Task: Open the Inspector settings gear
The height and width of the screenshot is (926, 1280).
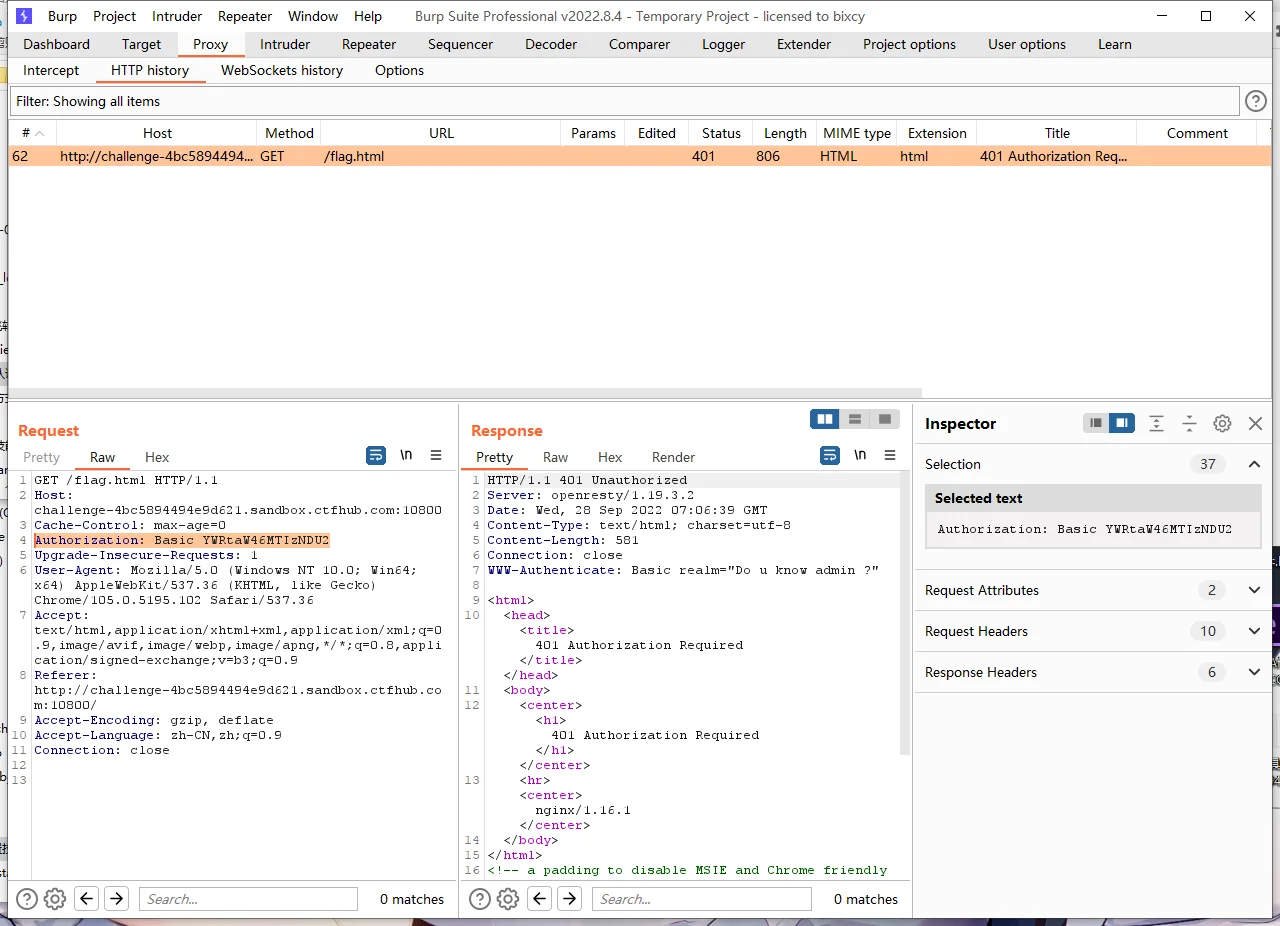Action: (1222, 424)
